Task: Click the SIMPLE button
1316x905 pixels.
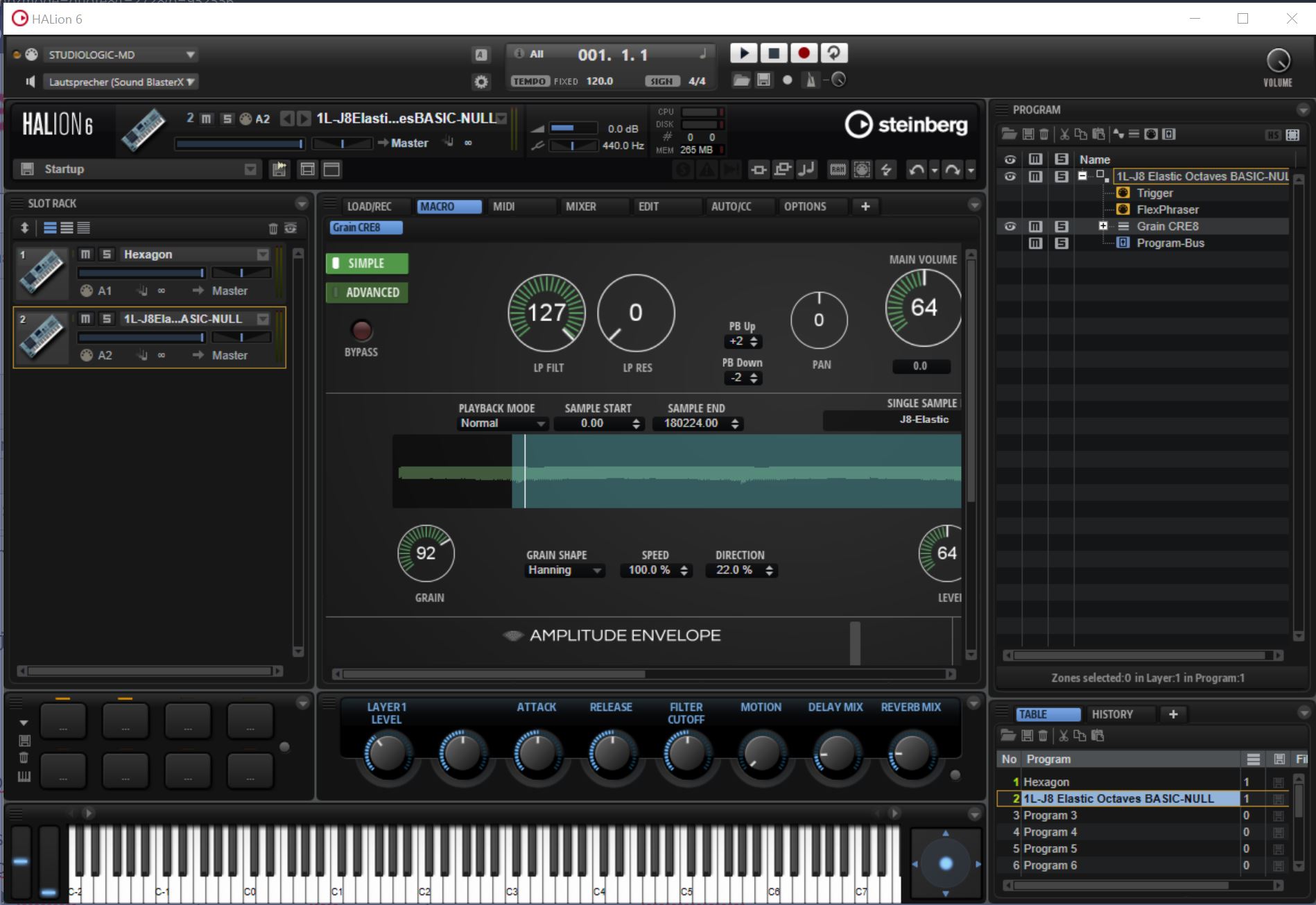Action: tap(367, 264)
